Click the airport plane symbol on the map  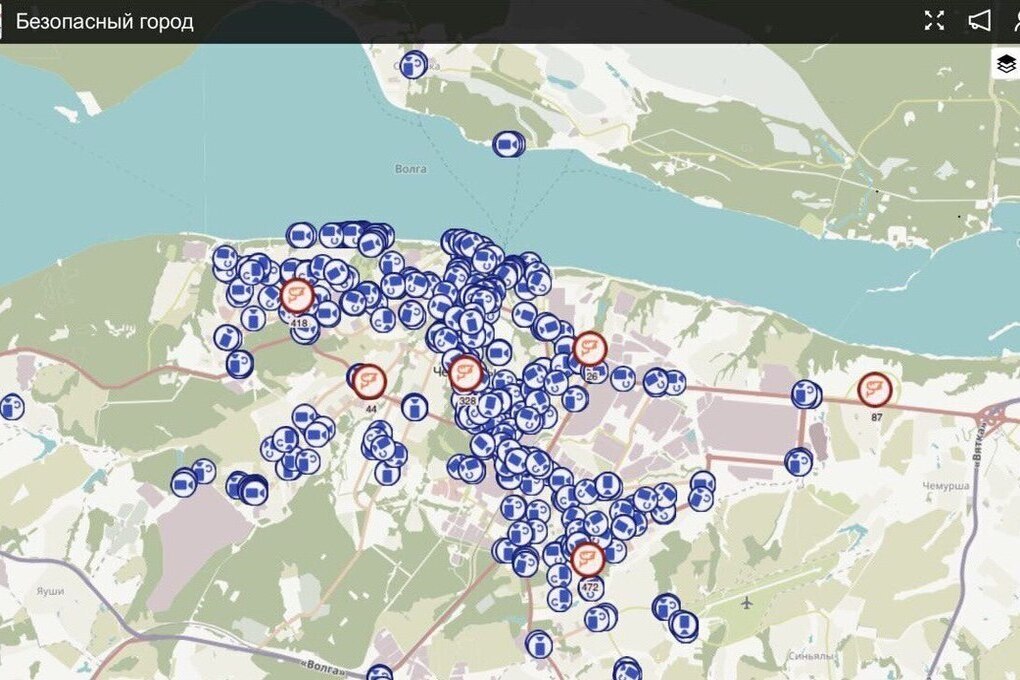tap(748, 602)
